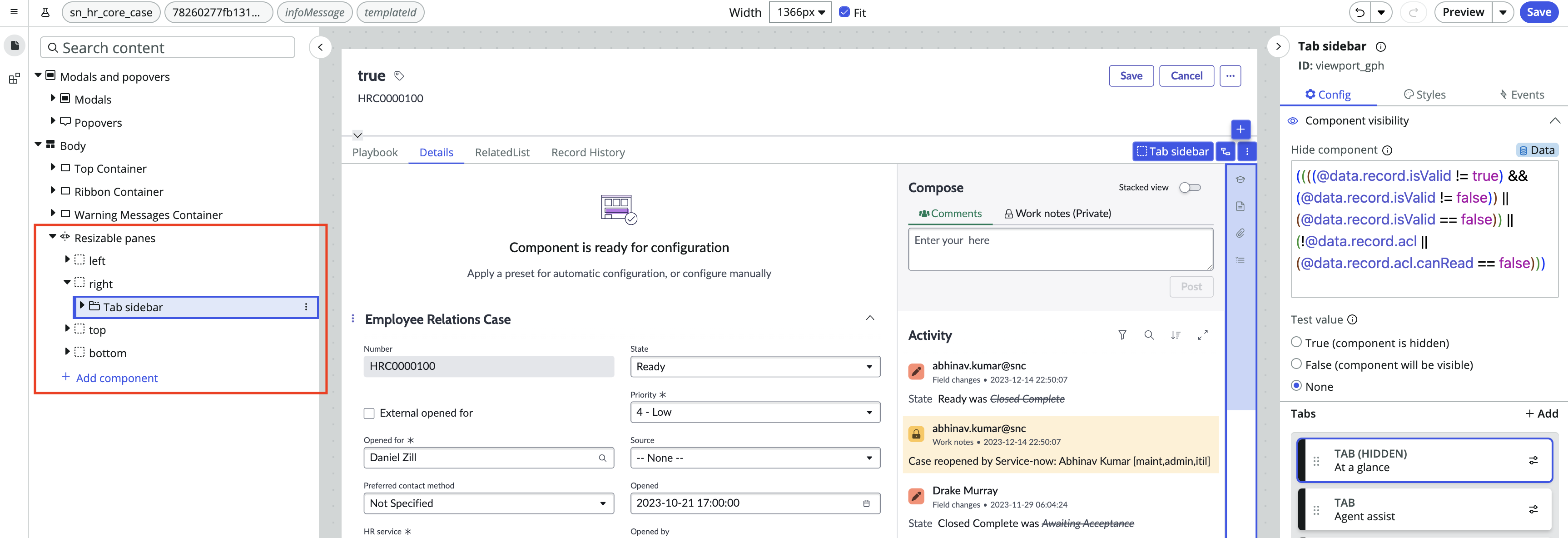Click the Data binding button
The image size is (1568, 538).
click(x=1537, y=150)
